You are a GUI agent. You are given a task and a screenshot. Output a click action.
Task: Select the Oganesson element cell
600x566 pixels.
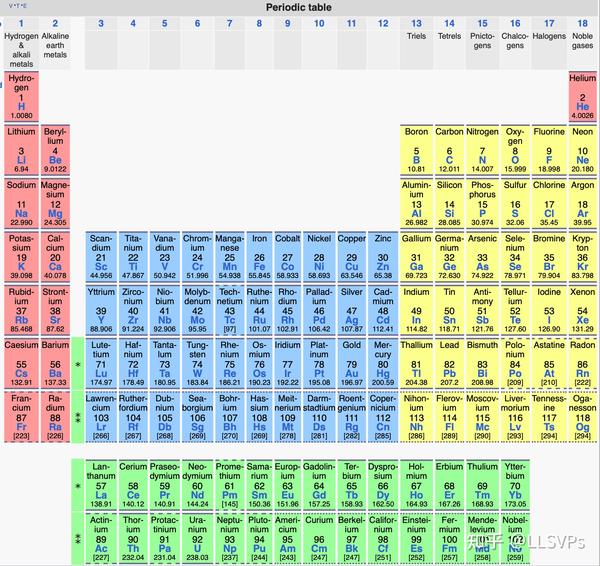tap(582, 417)
